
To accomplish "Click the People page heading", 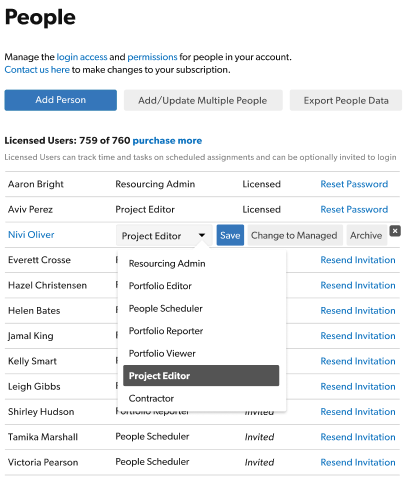I will (40, 17).
